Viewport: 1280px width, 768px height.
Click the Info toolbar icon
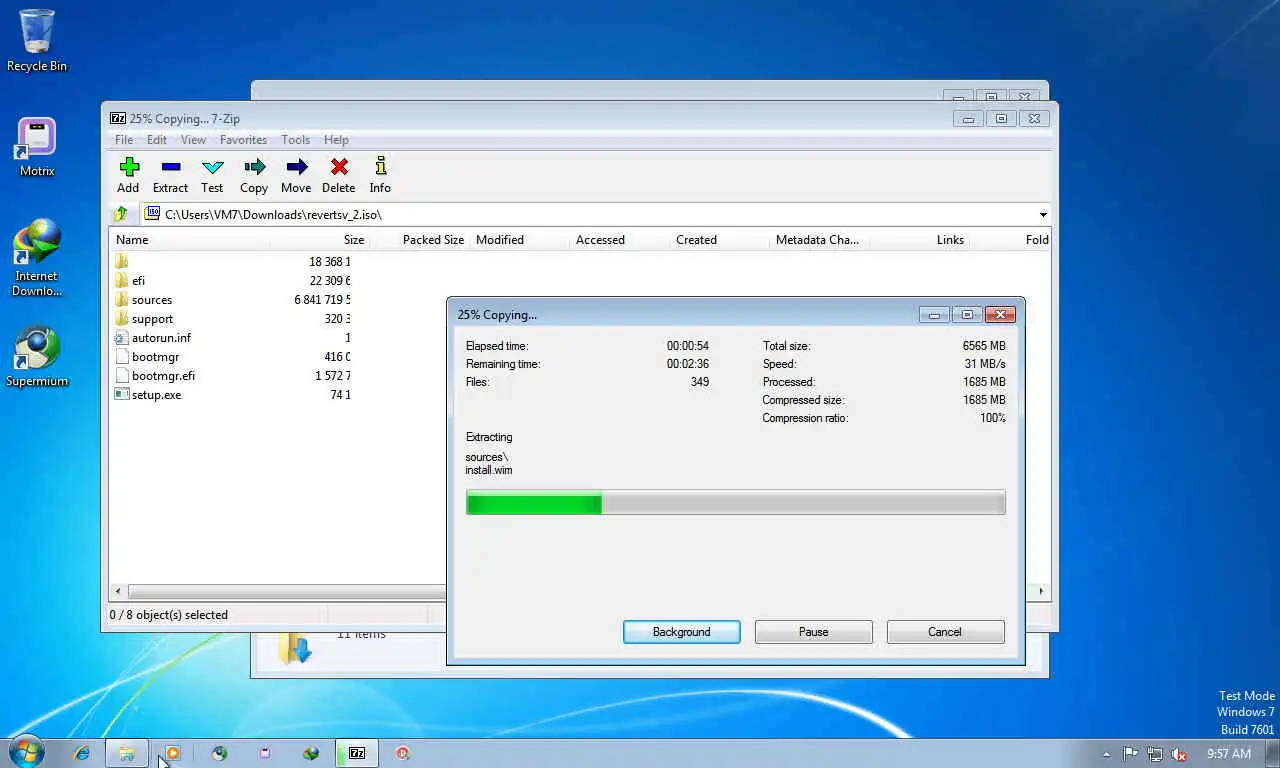380,167
